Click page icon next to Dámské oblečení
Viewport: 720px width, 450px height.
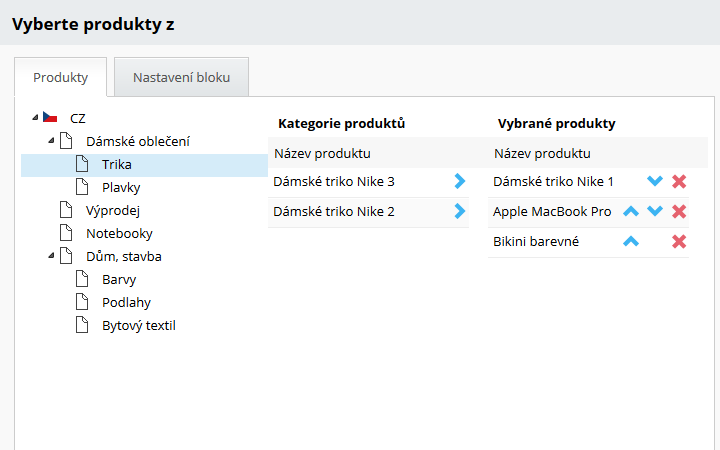(x=66, y=141)
